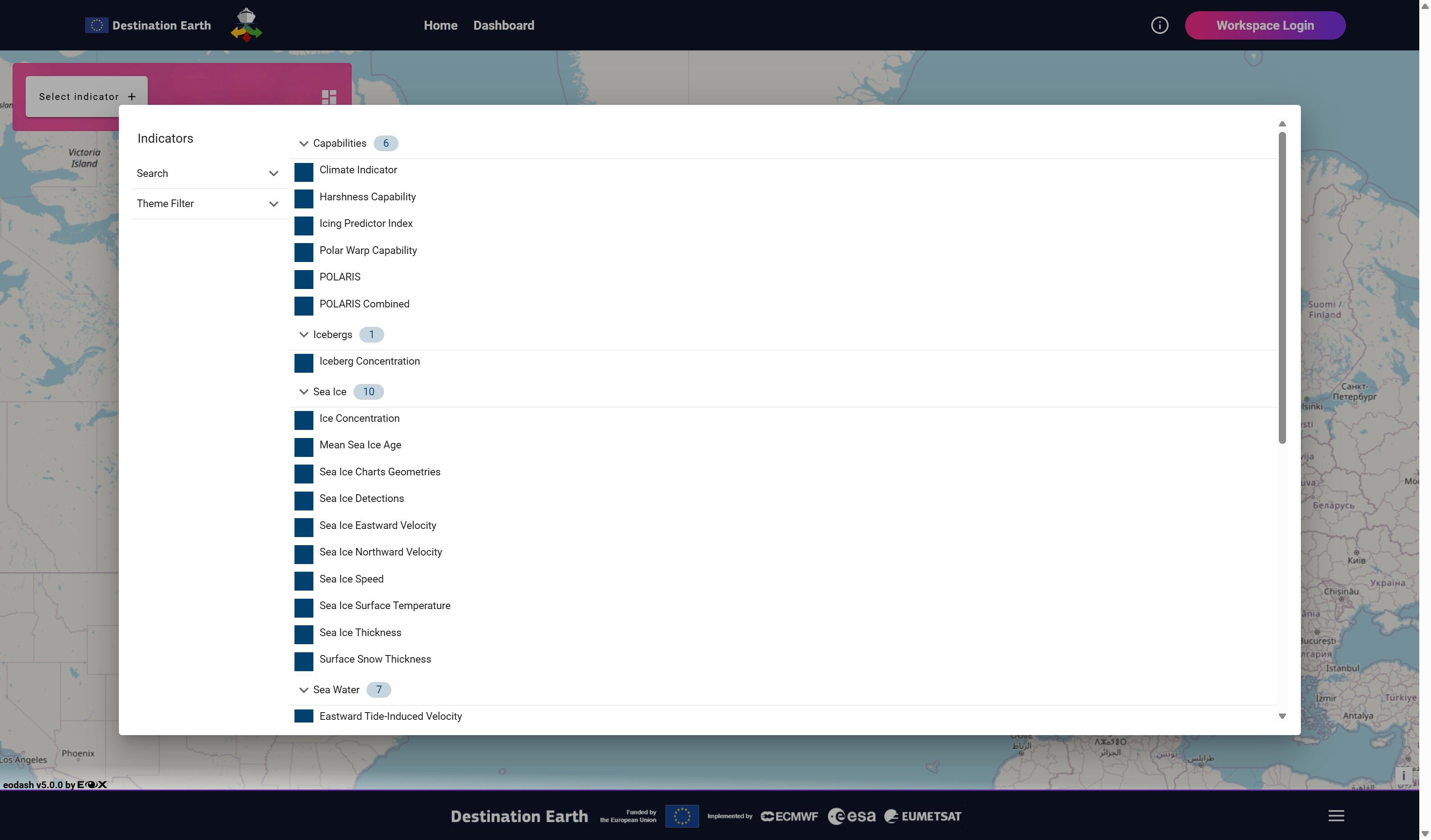The width and height of the screenshot is (1431, 840).
Task: Collapse the Icebergs group chevron
Action: [x=304, y=335]
